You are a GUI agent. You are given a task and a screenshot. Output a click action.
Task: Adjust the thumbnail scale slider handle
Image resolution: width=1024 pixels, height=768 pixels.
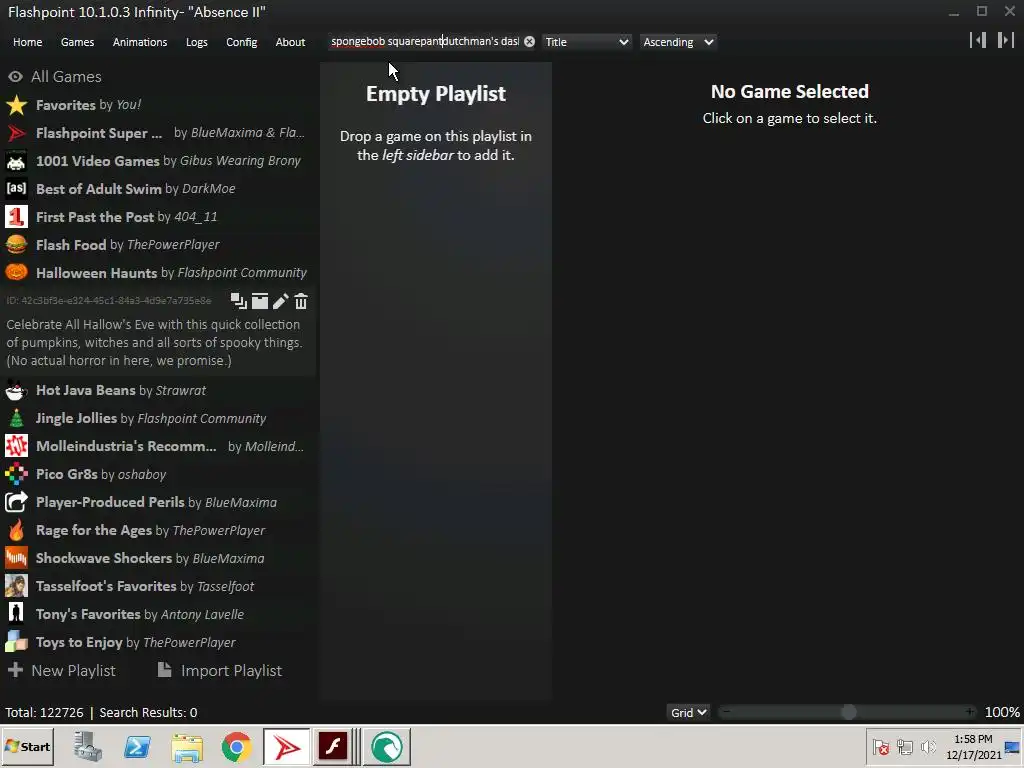(848, 712)
